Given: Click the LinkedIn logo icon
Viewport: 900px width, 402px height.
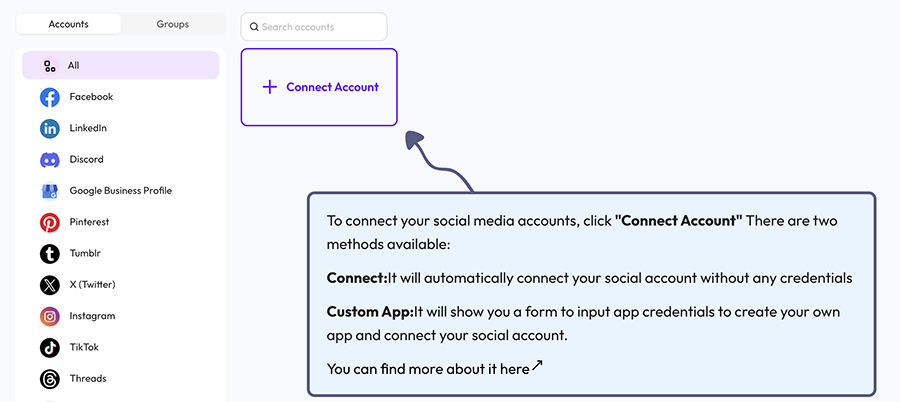Looking at the screenshot, I should (x=50, y=128).
